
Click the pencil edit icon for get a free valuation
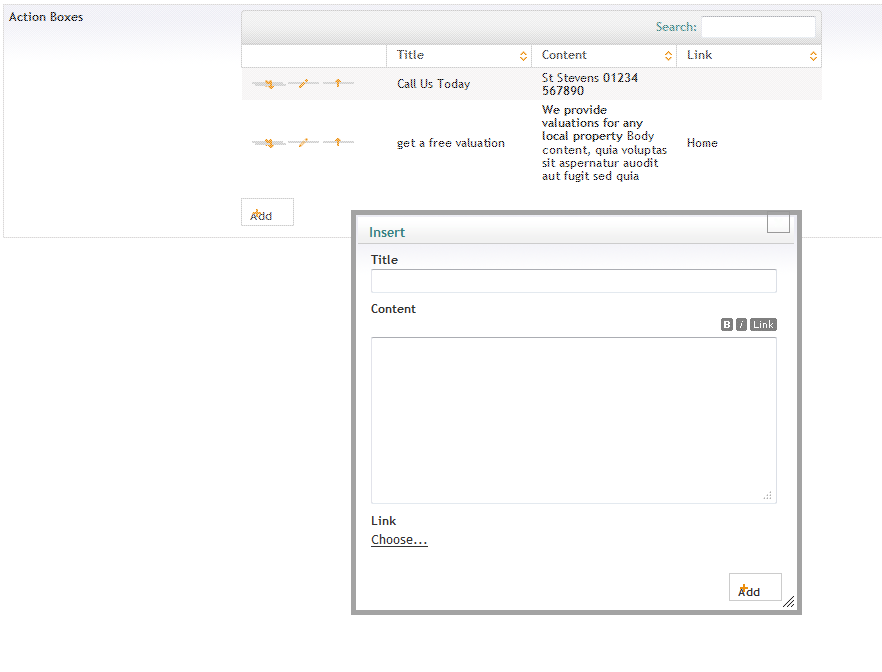[x=303, y=142]
